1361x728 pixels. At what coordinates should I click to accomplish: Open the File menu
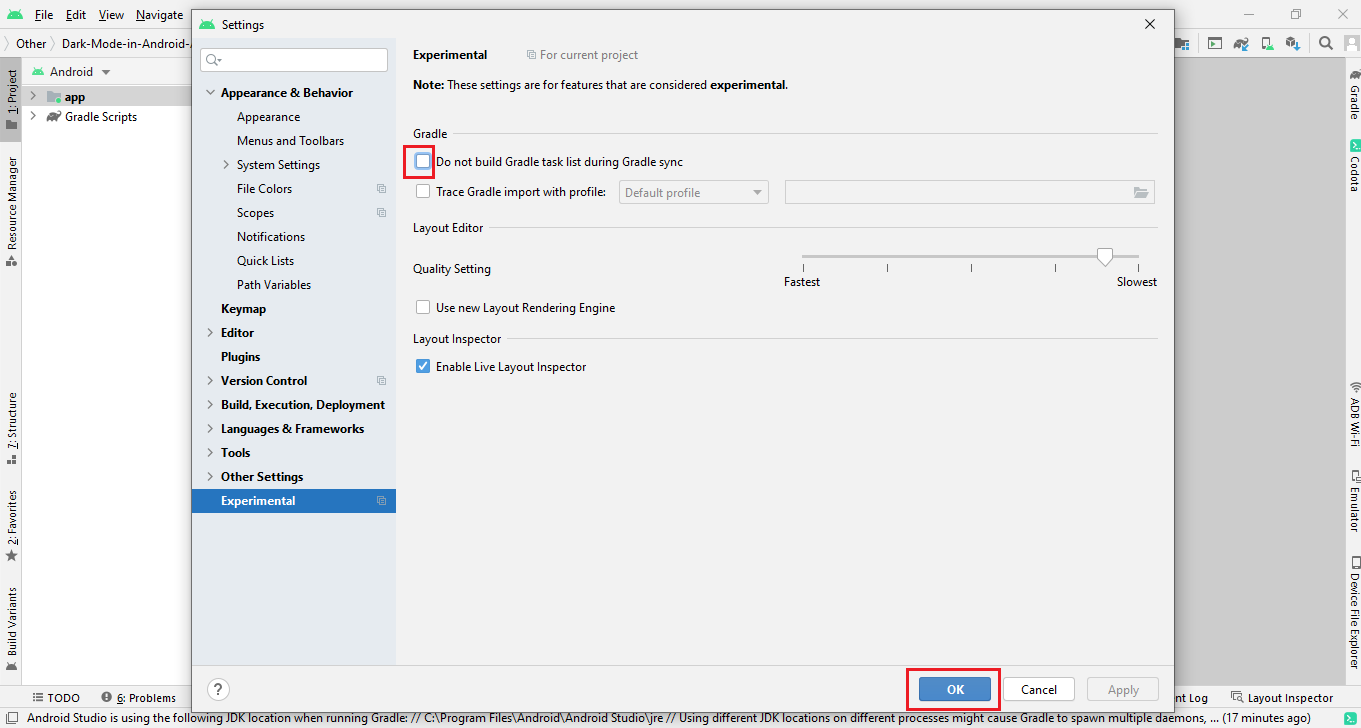pos(44,15)
